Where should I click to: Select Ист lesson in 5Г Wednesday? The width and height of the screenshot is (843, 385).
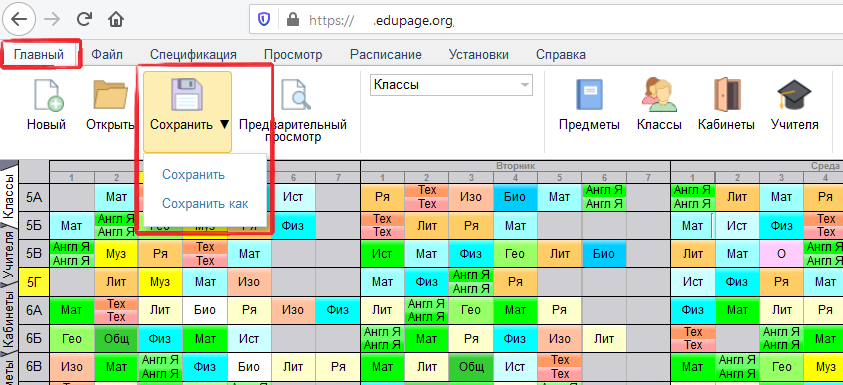tap(692, 282)
